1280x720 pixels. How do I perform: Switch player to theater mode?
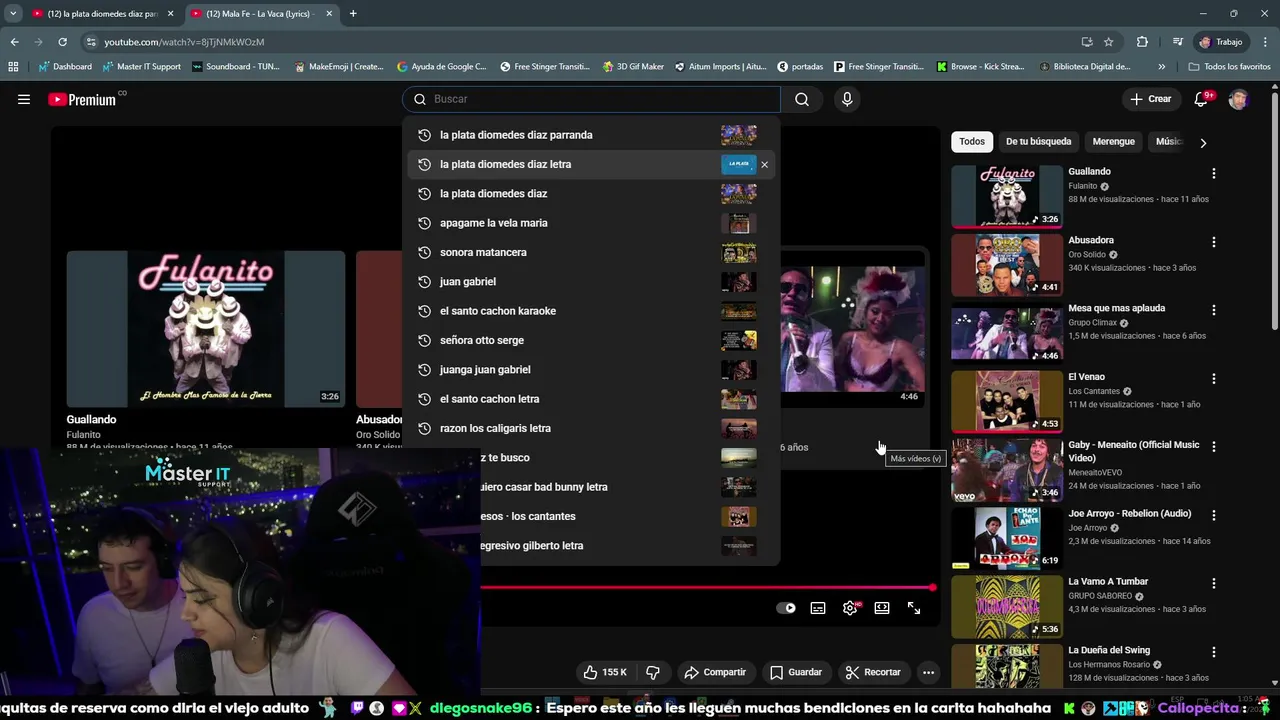pos(882,608)
